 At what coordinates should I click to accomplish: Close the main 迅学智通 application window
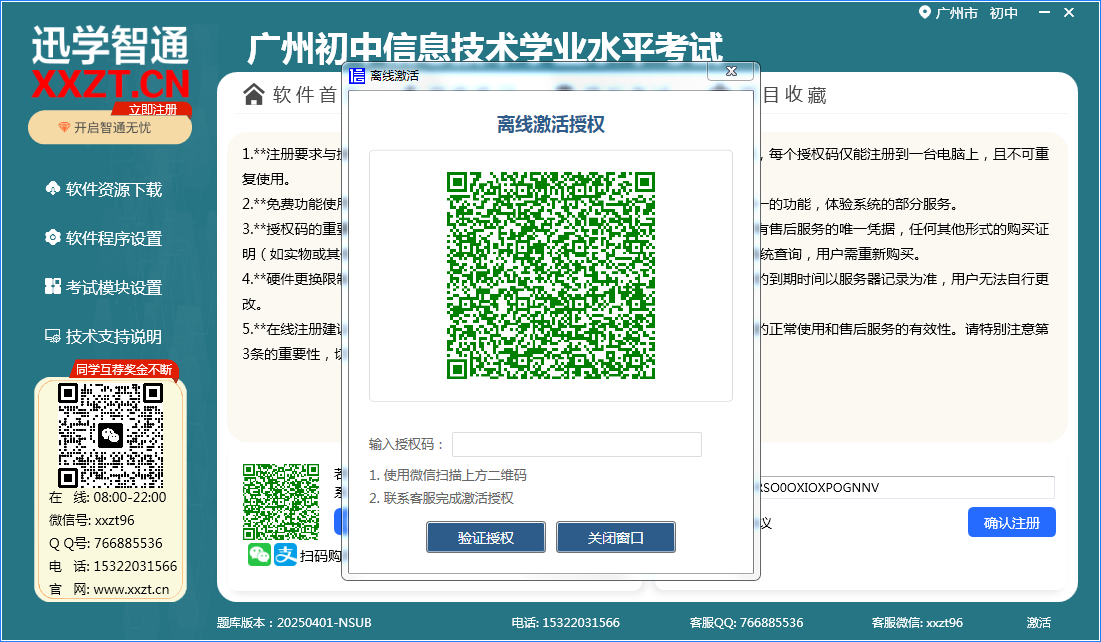1069,13
